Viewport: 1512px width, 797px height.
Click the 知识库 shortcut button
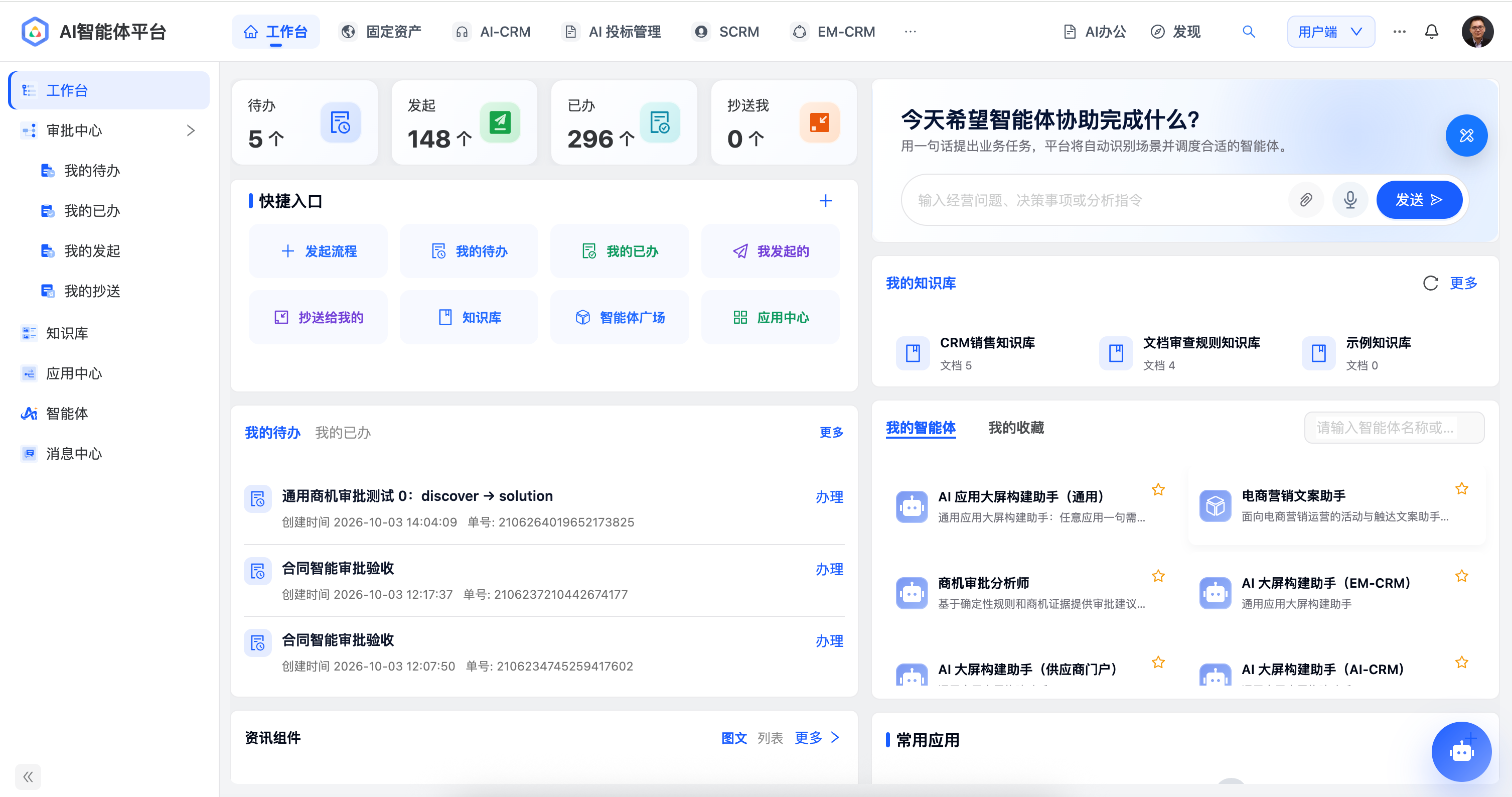click(x=469, y=317)
